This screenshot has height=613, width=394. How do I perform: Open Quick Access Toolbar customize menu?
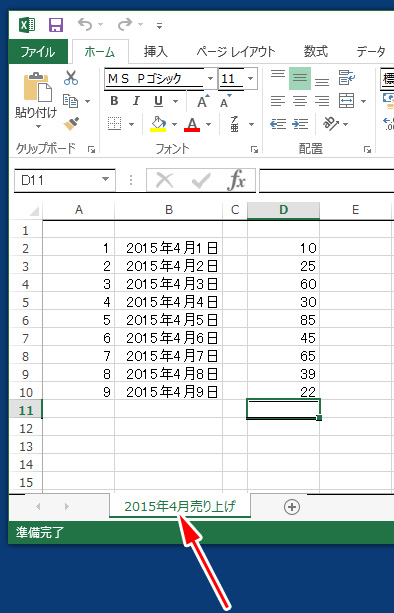159,26
